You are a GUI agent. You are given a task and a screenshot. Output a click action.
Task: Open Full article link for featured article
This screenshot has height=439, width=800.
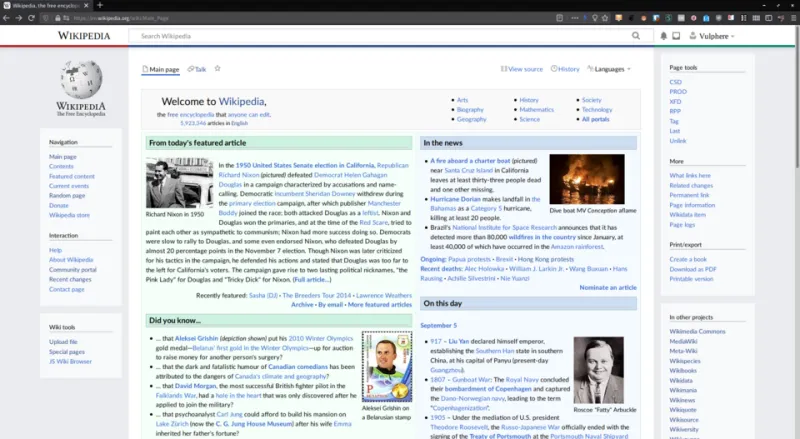312,279
